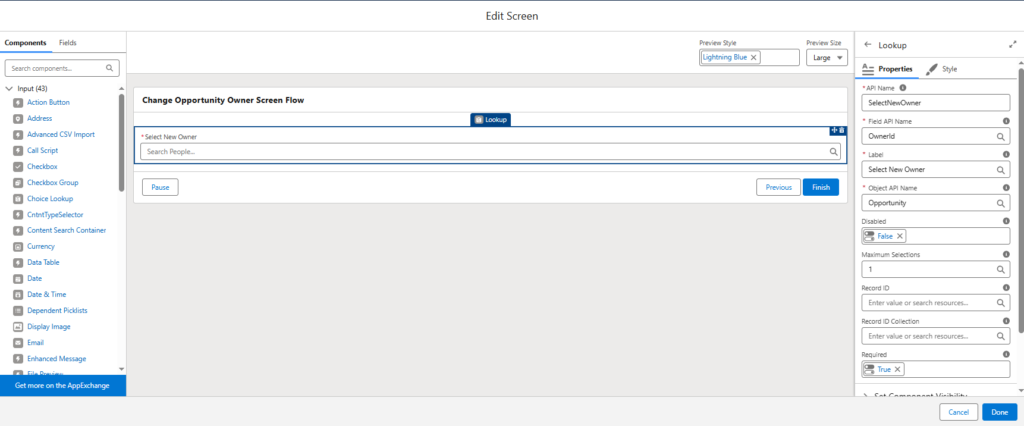
Task: Click the Cancel button
Action: (x=959, y=412)
